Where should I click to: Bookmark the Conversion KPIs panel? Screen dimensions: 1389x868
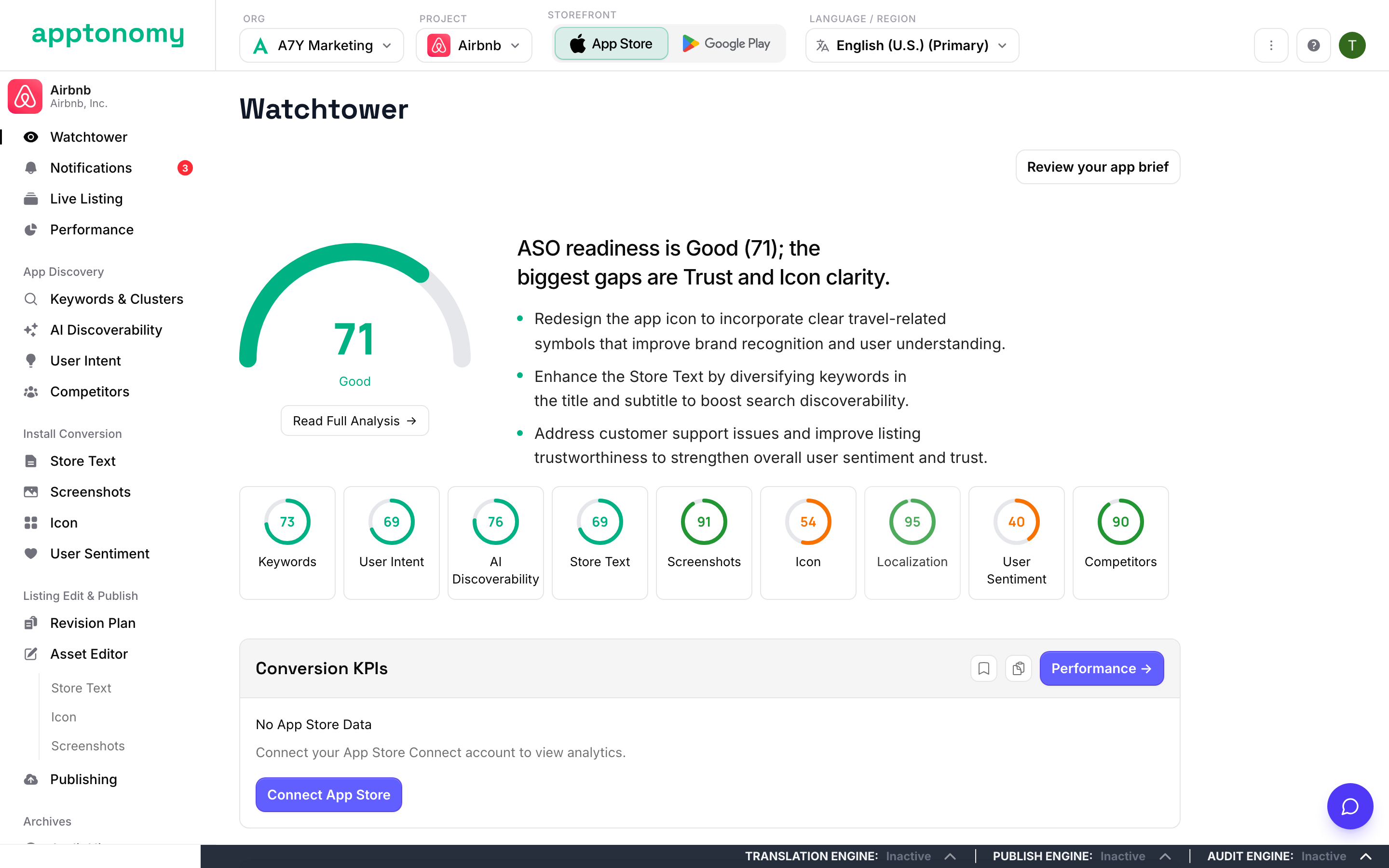click(x=984, y=668)
